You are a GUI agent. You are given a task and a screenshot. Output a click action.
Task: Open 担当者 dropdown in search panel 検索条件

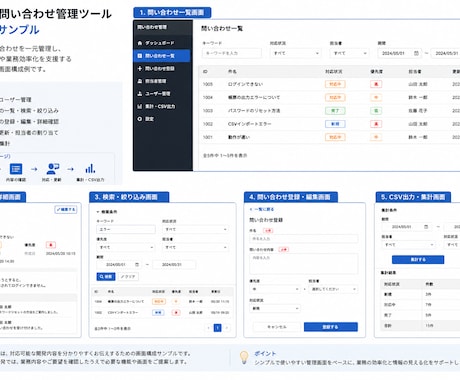pyautogui.click(x=196, y=247)
